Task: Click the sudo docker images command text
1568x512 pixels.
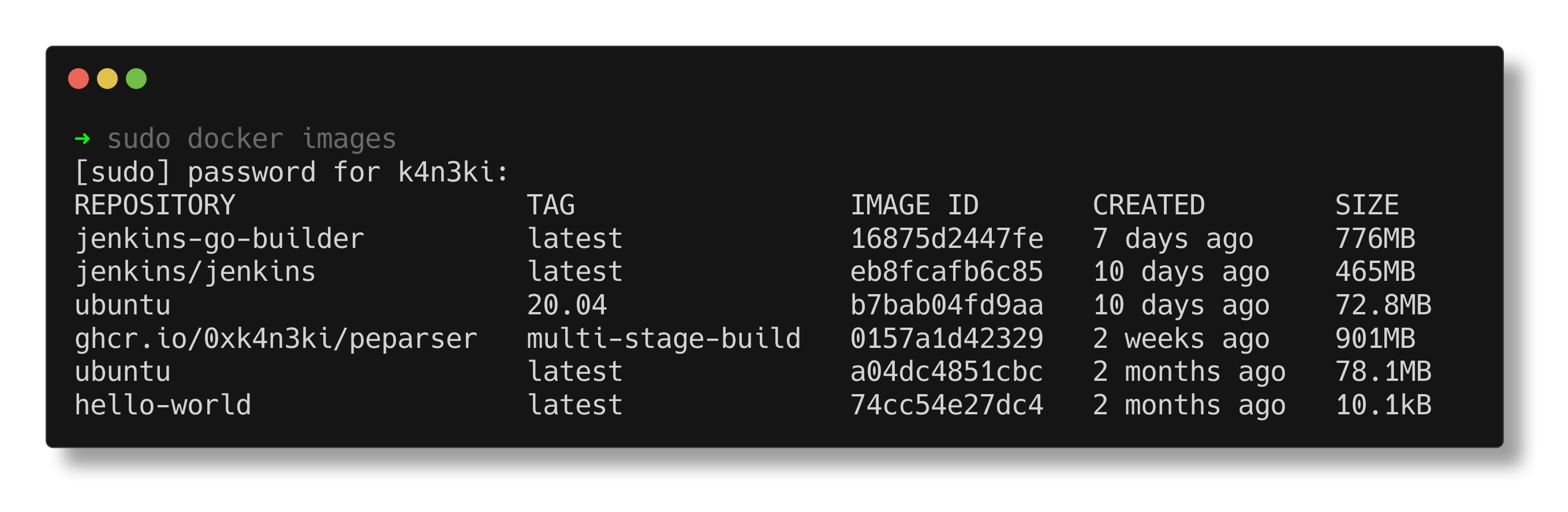Action: click(x=251, y=140)
